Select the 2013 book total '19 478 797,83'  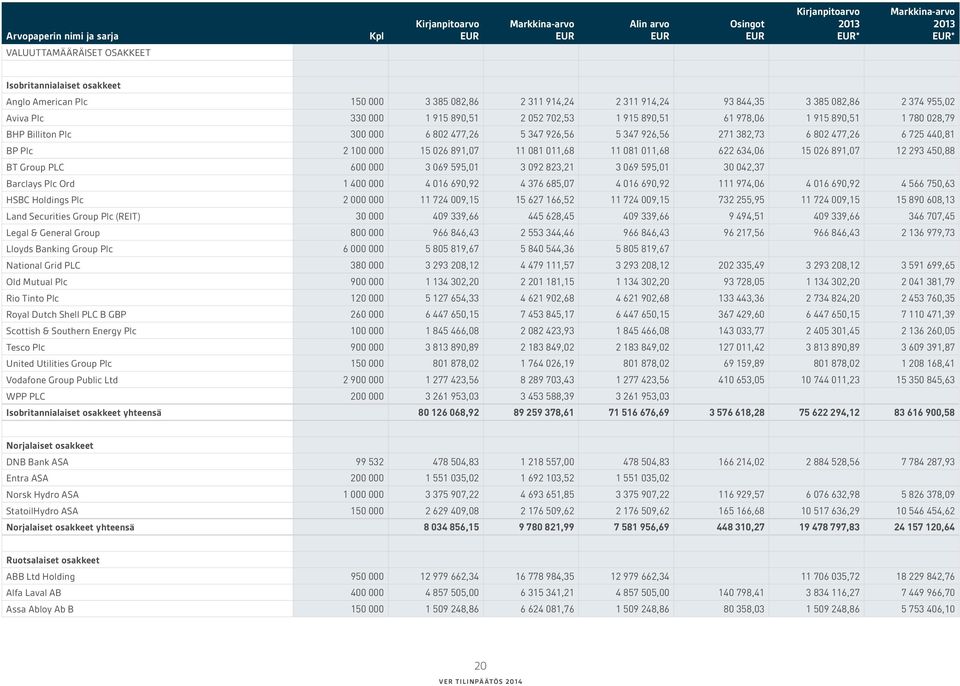(x=830, y=527)
